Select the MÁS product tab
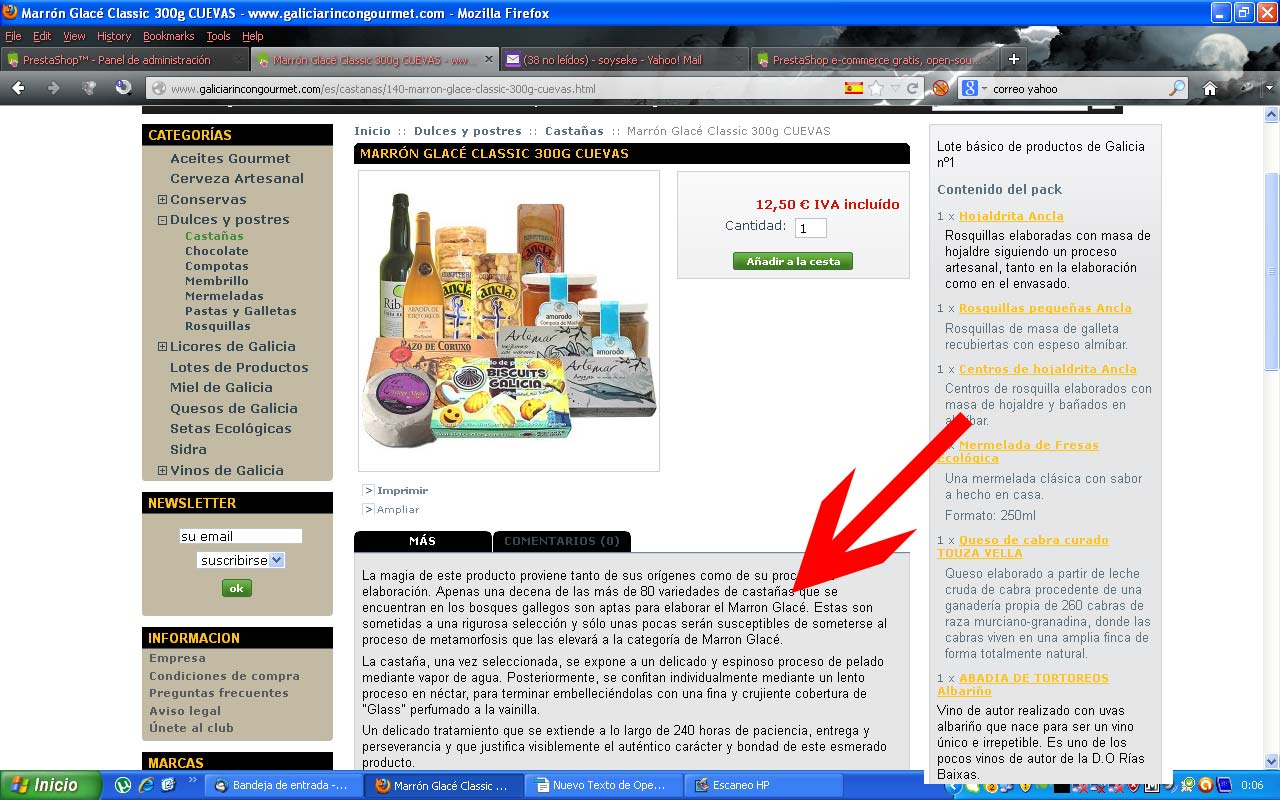The image size is (1280, 800). [423, 541]
